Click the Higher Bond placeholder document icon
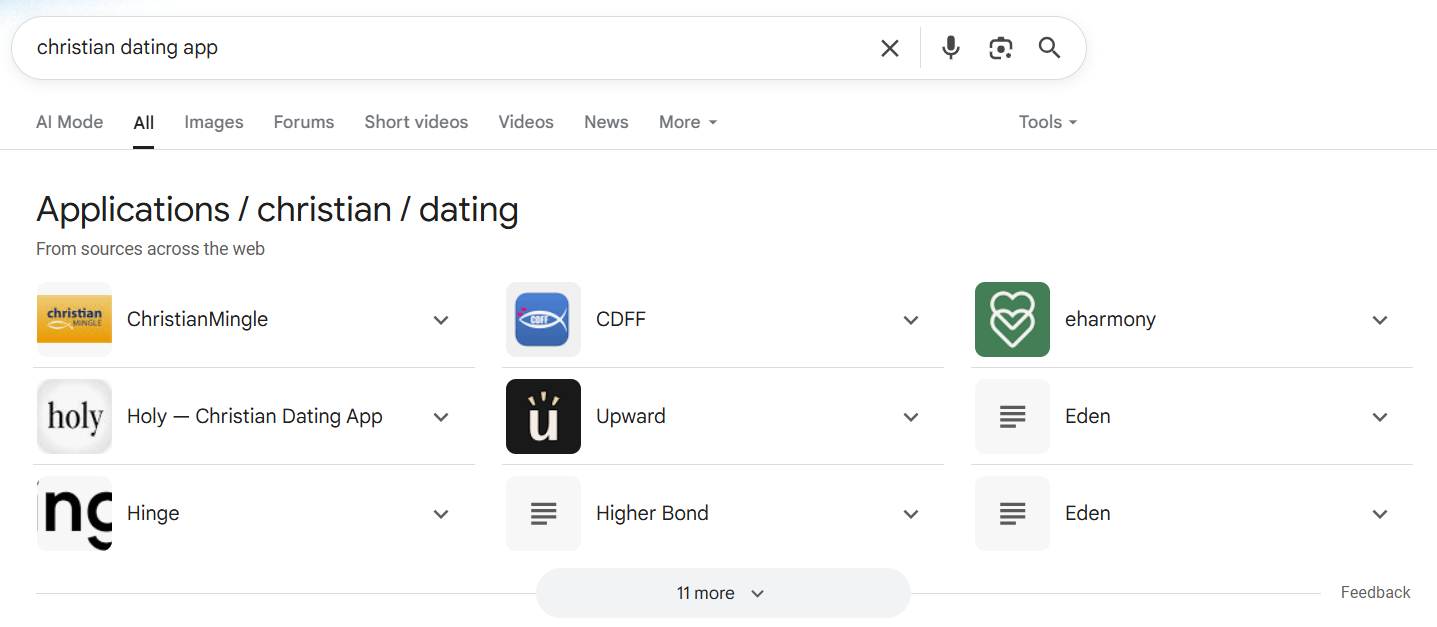This screenshot has height=627, width=1437. (x=543, y=514)
